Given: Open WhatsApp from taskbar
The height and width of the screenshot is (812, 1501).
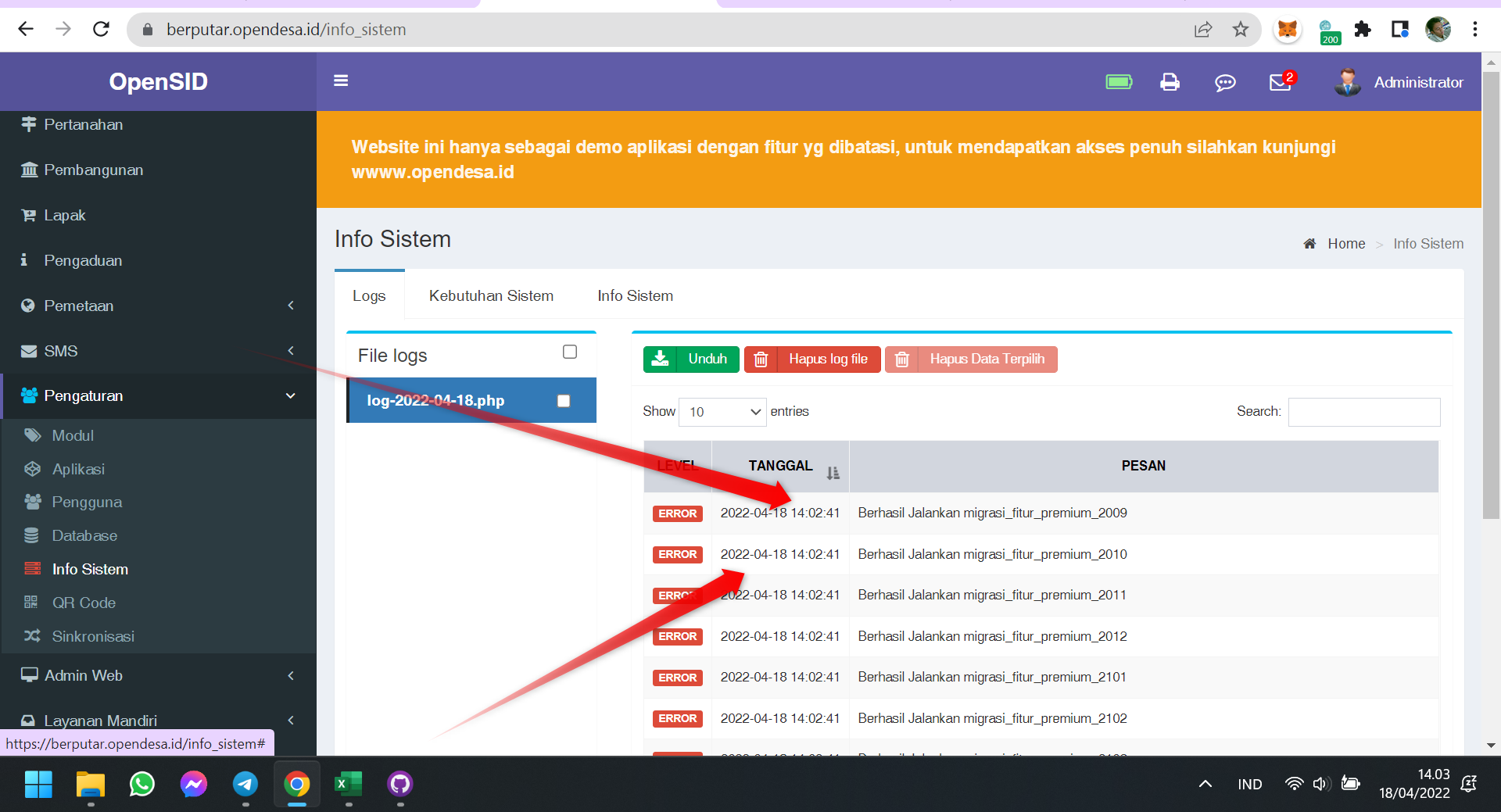Looking at the screenshot, I should coord(142,784).
